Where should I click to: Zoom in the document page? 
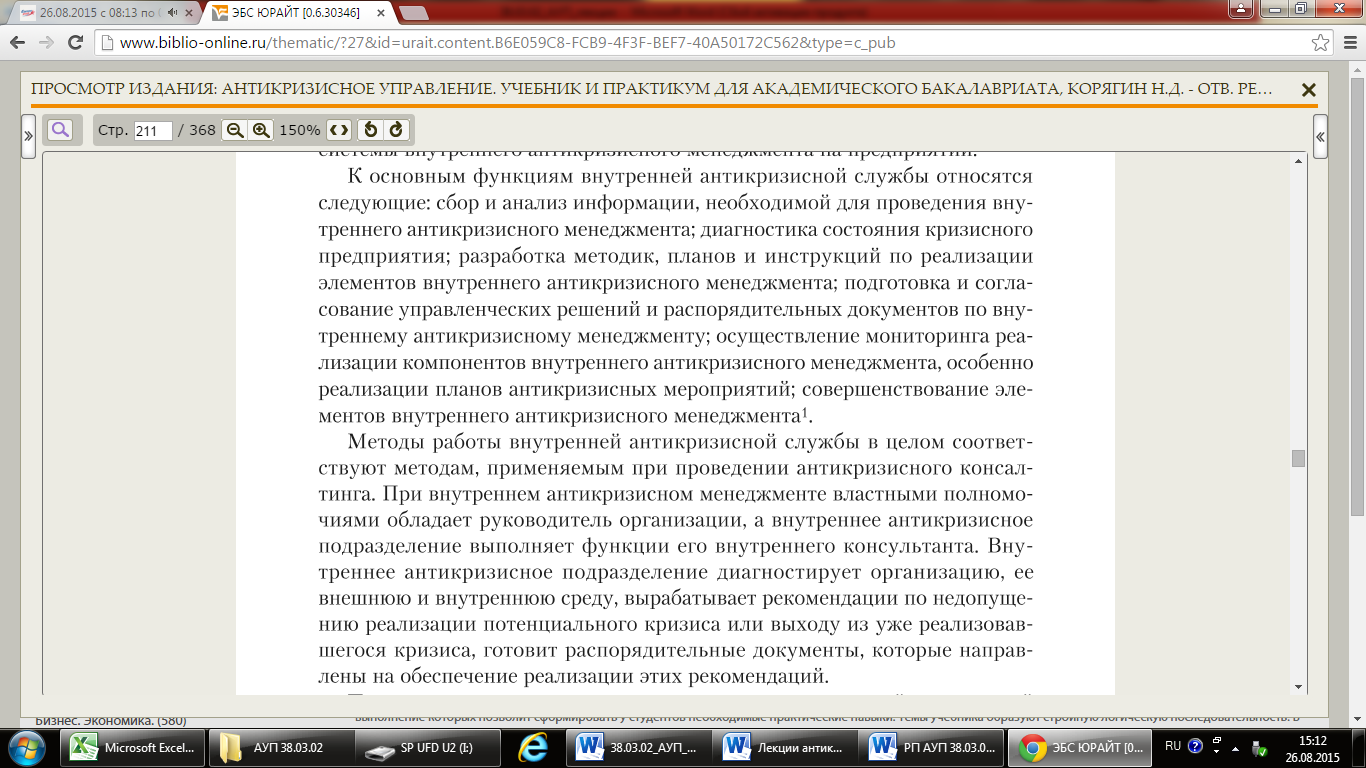(x=261, y=130)
